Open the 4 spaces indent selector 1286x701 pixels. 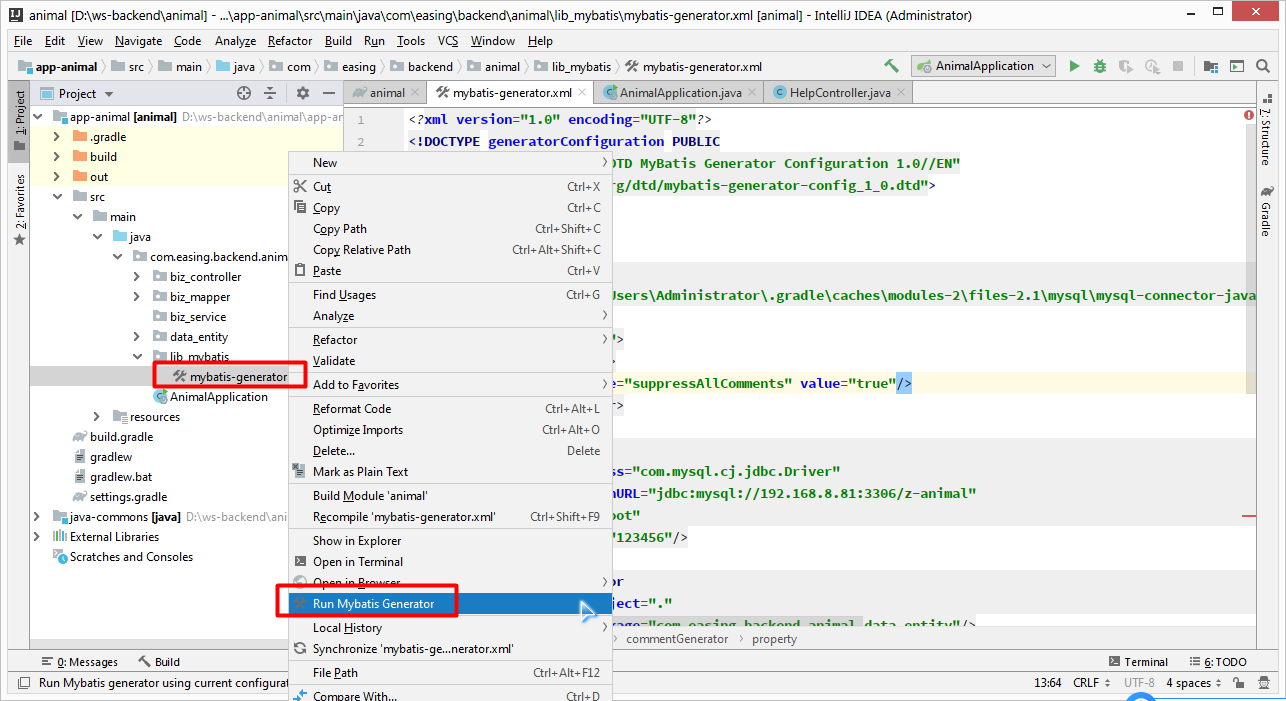pos(1194,683)
